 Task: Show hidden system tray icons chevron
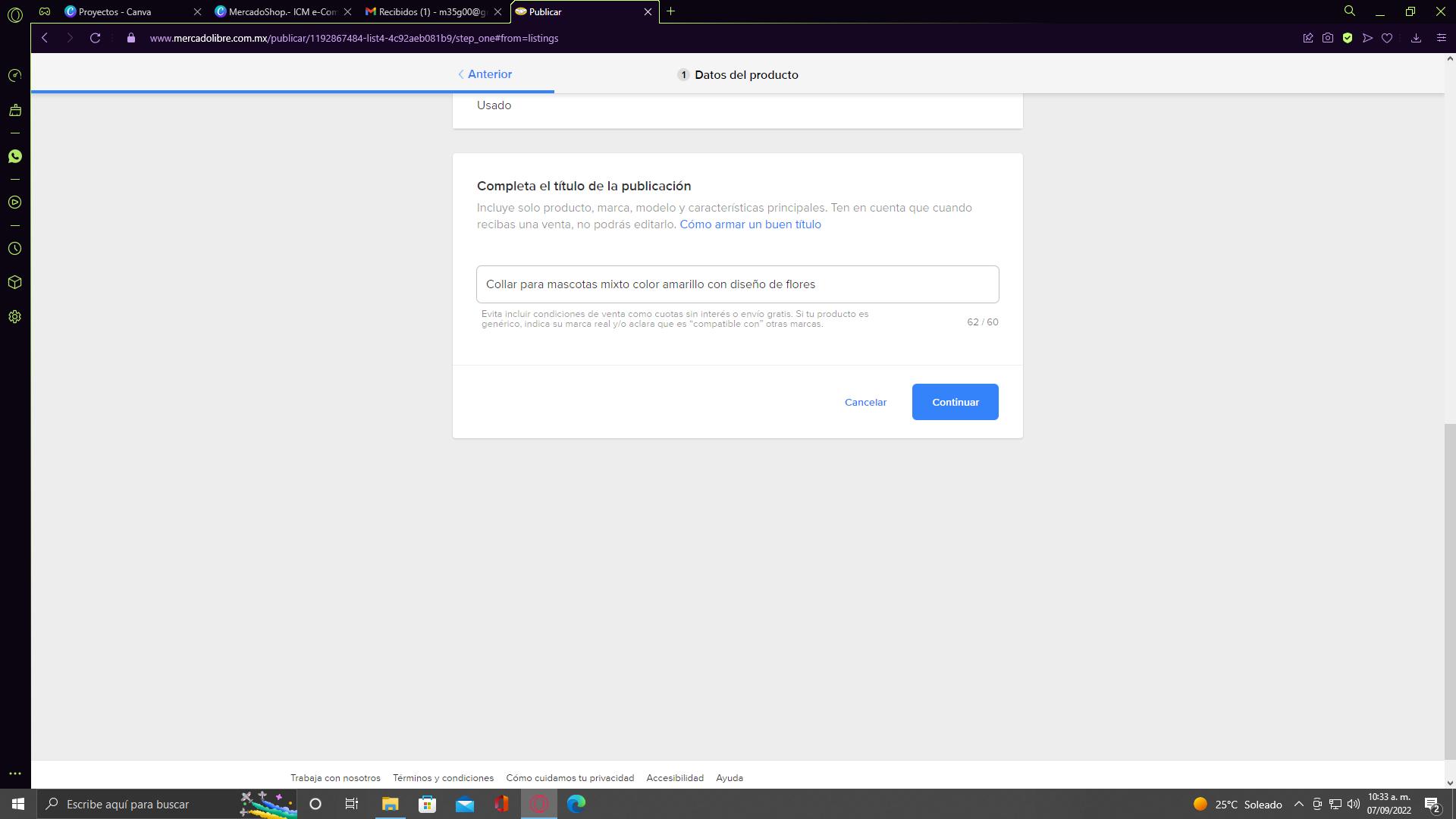[x=1298, y=804]
